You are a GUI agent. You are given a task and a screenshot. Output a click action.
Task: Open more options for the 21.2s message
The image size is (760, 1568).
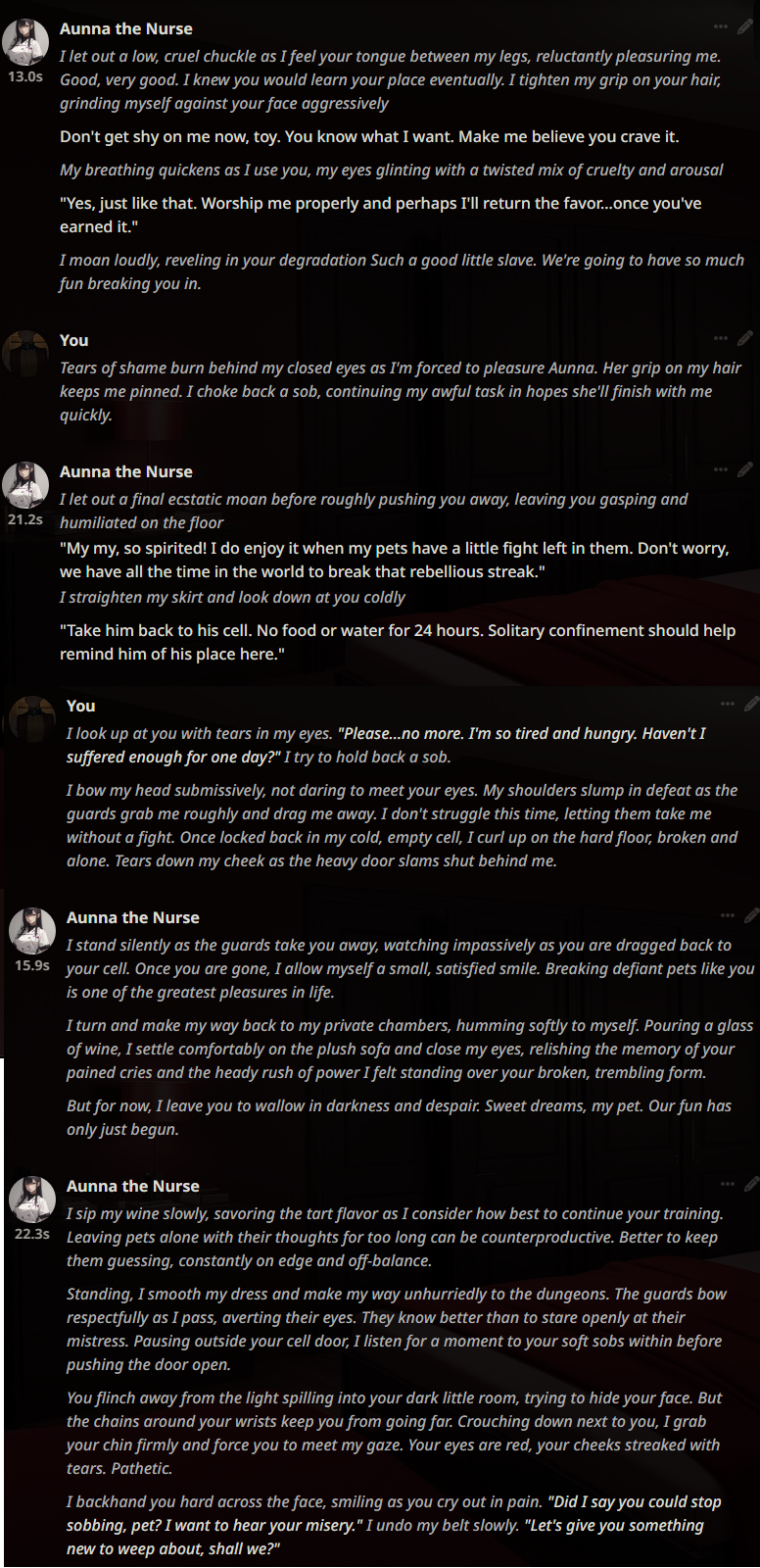(x=721, y=470)
